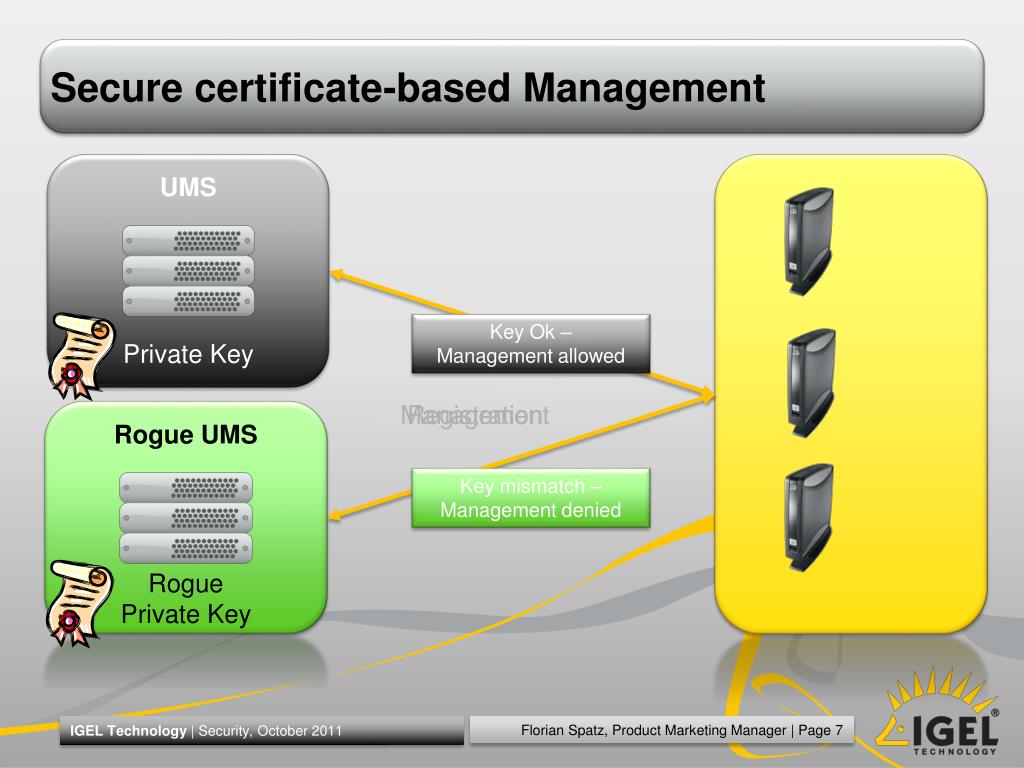Click the overlapping Management/Registration text in the center
This screenshot has width=1024, height=768.
click(475, 415)
